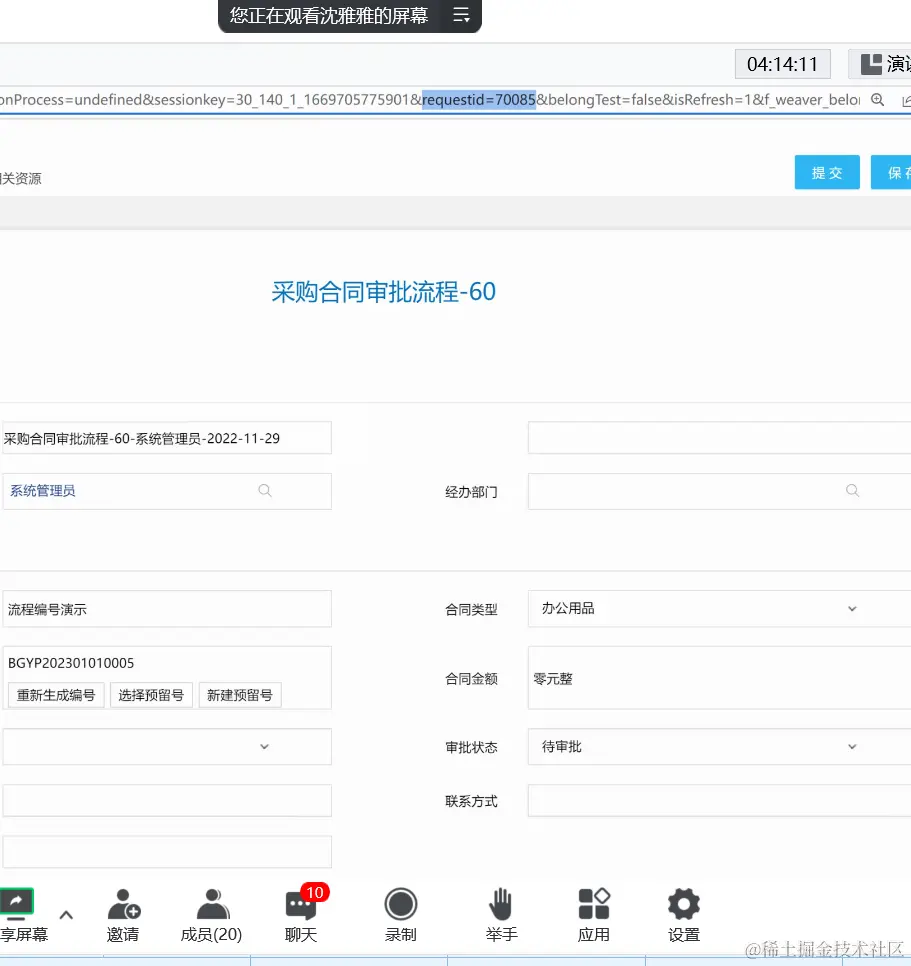
Task: Open the 聊天 chat panel
Action: 301,915
